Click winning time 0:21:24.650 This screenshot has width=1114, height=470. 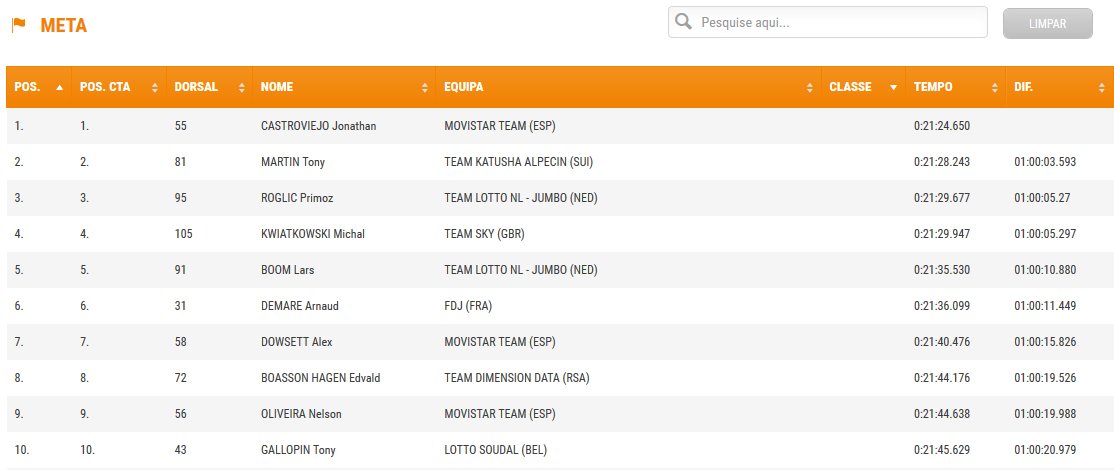pos(942,126)
